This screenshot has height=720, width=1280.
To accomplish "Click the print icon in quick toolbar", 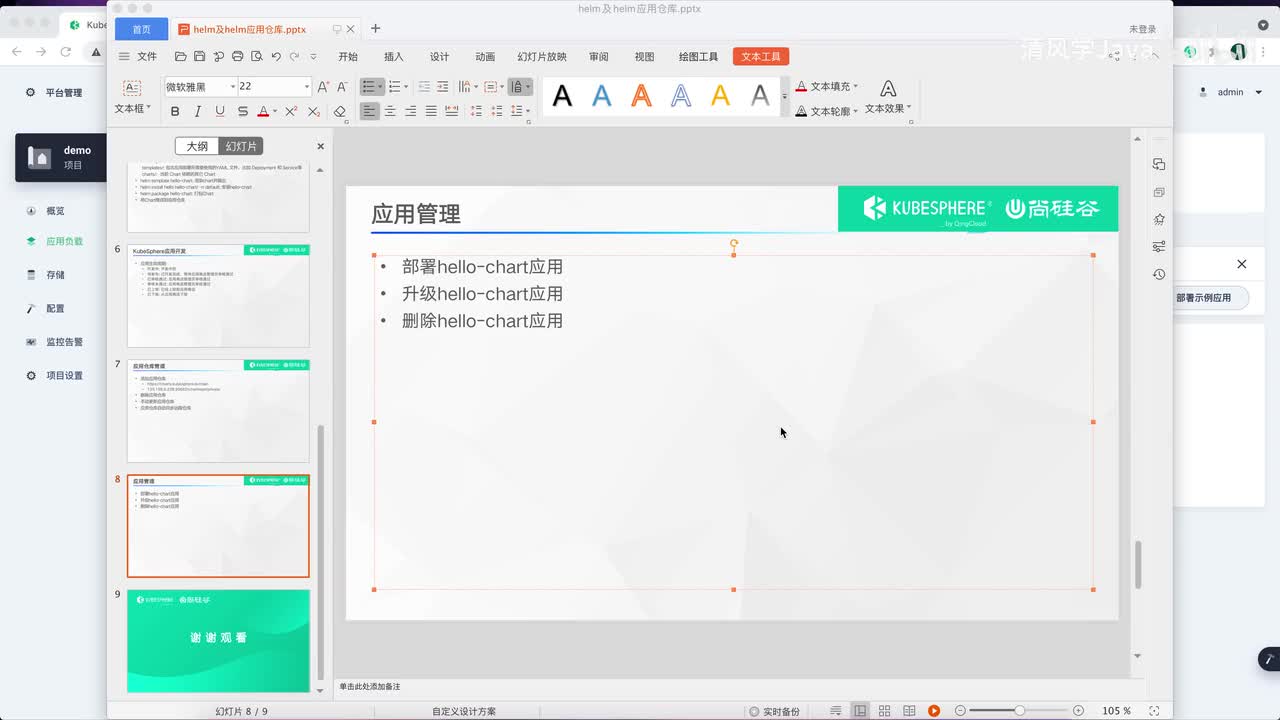I will coord(237,57).
